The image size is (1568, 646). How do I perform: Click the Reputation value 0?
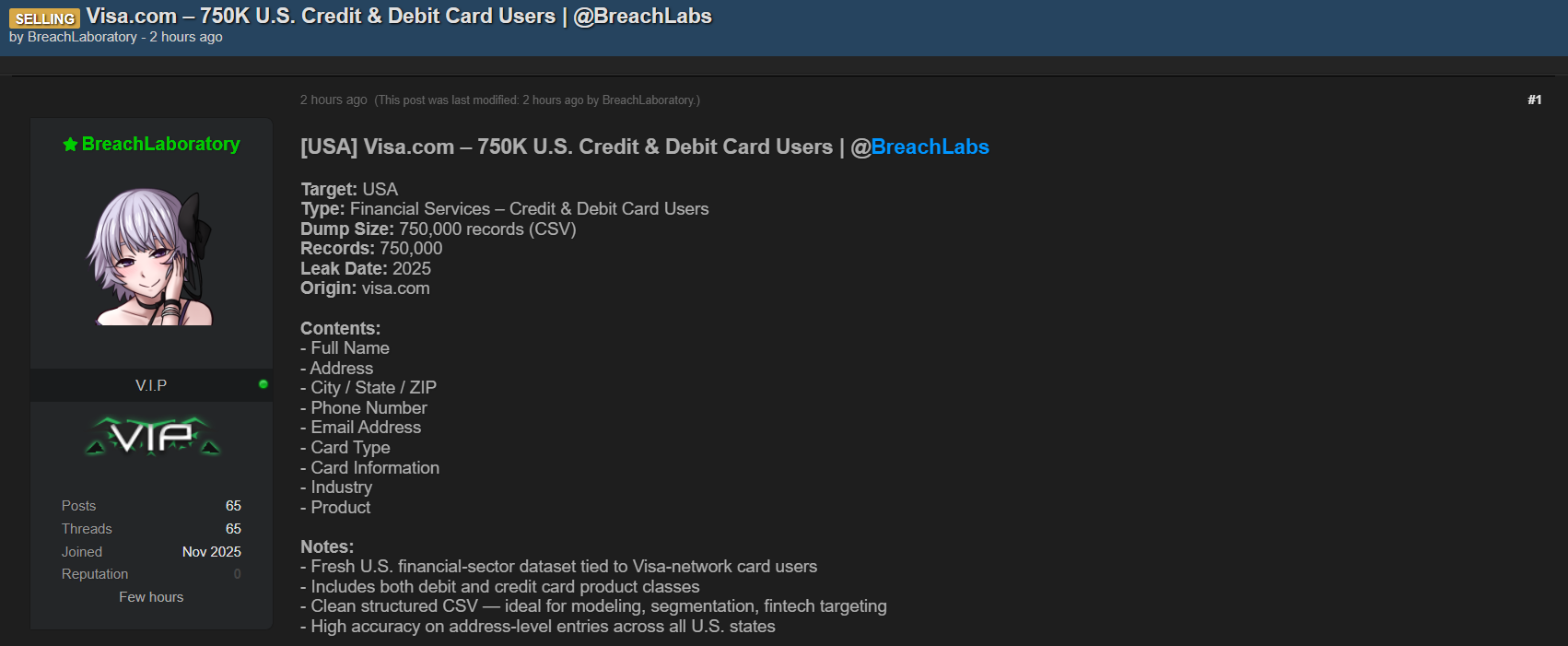tap(237, 574)
